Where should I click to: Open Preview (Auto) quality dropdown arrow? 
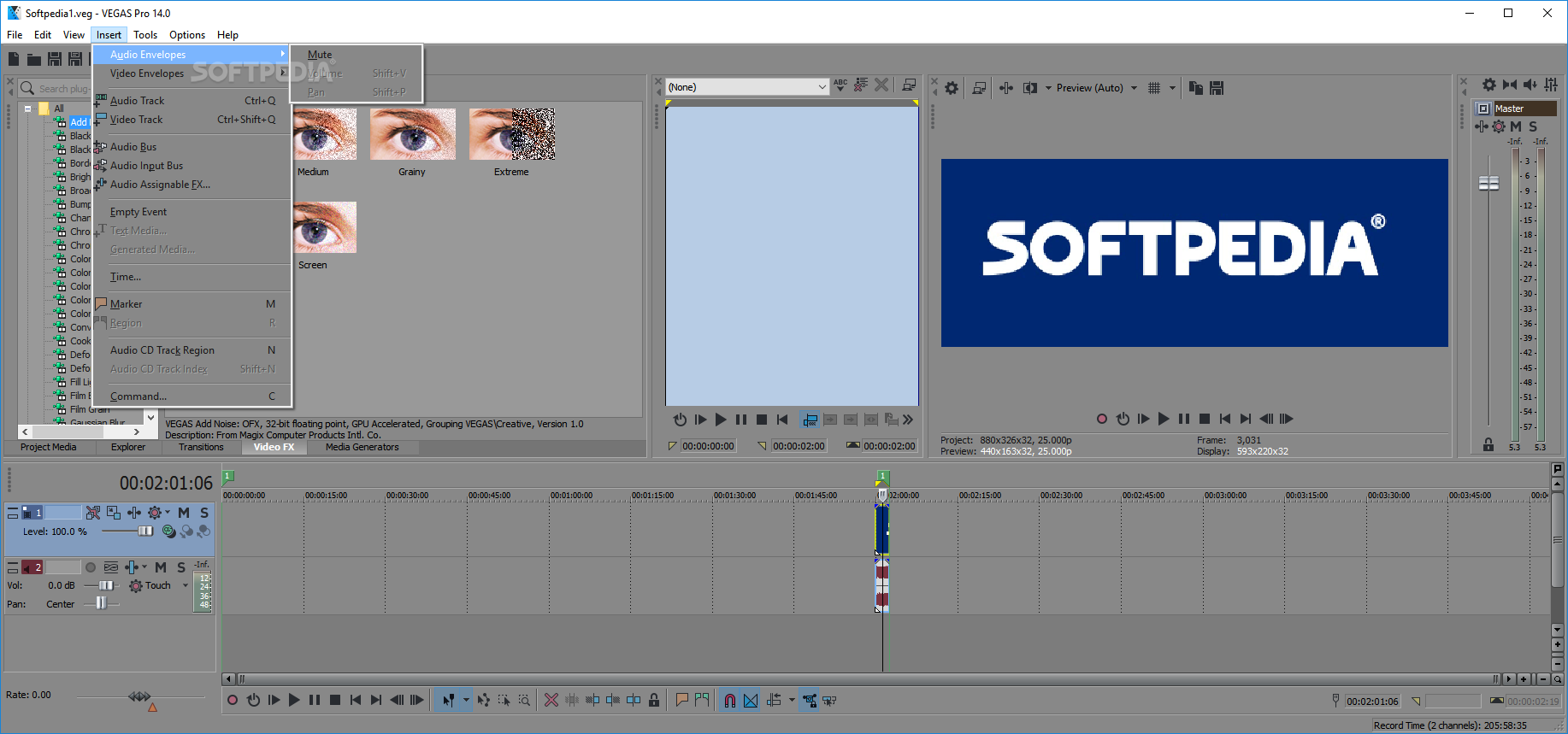(1135, 88)
